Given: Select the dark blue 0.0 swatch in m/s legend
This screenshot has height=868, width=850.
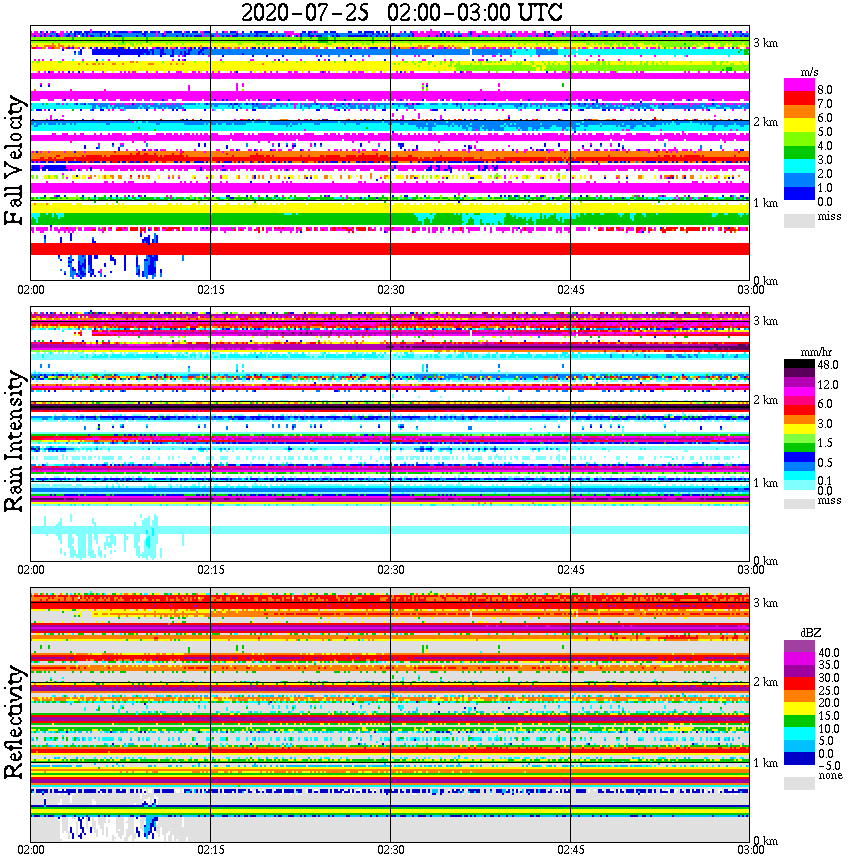Looking at the screenshot, I should [799, 193].
